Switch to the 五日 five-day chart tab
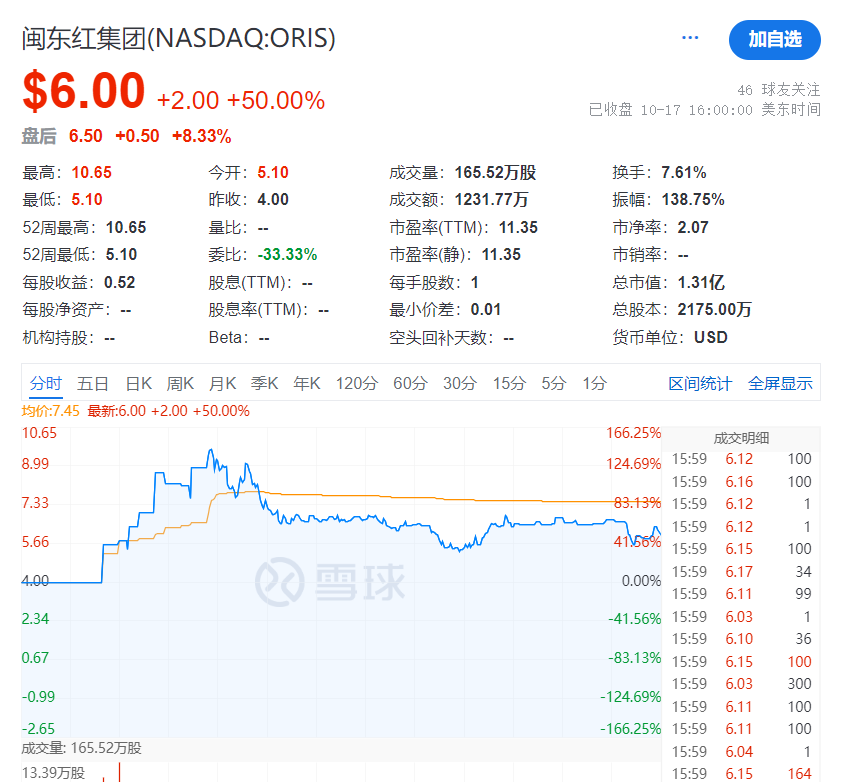 pyautogui.click(x=94, y=383)
